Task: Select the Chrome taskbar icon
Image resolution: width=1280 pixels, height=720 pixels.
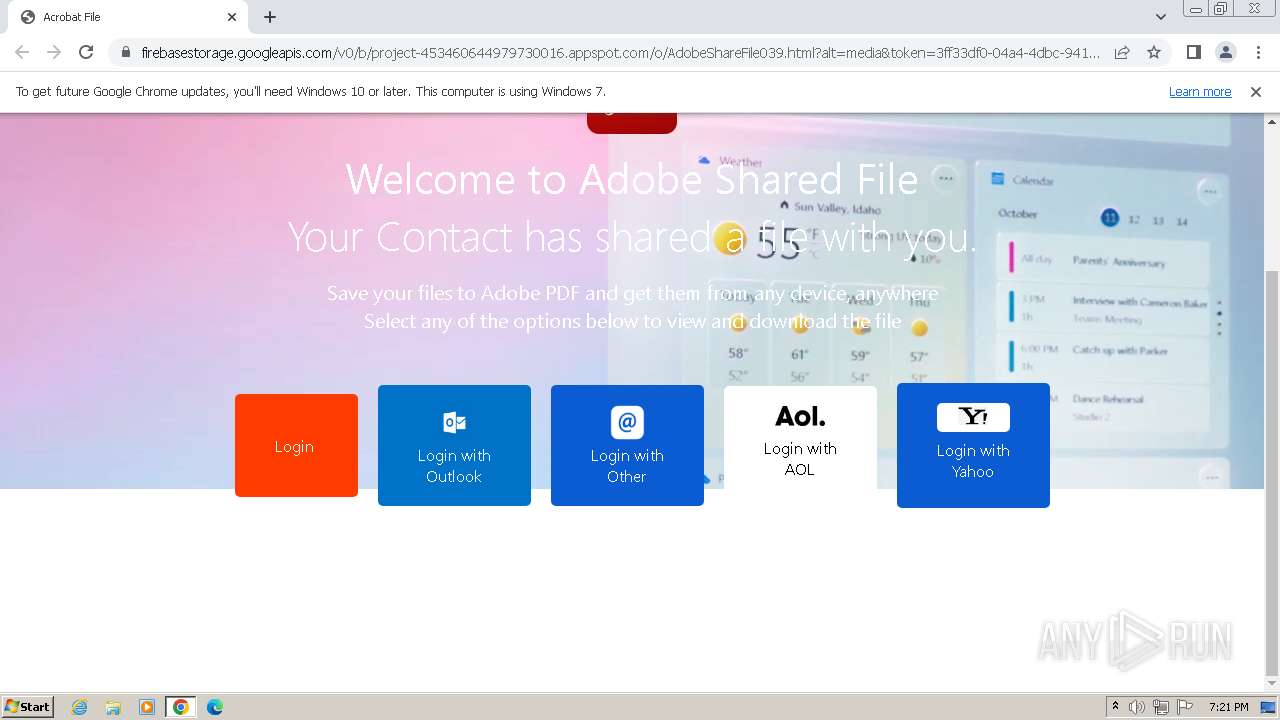Action: [x=181, y=707]
